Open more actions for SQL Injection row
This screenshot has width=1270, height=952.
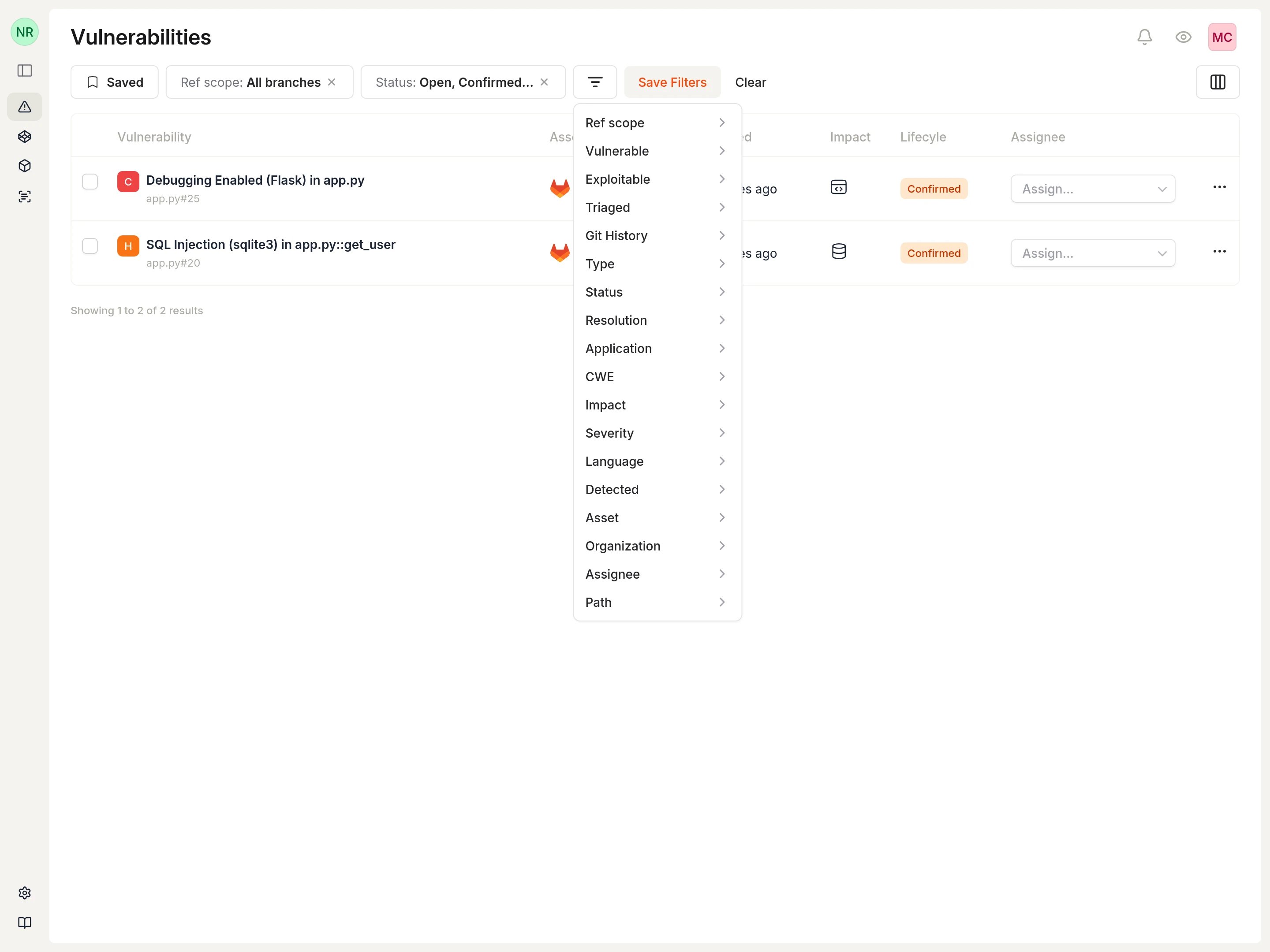click(1219, 251)
